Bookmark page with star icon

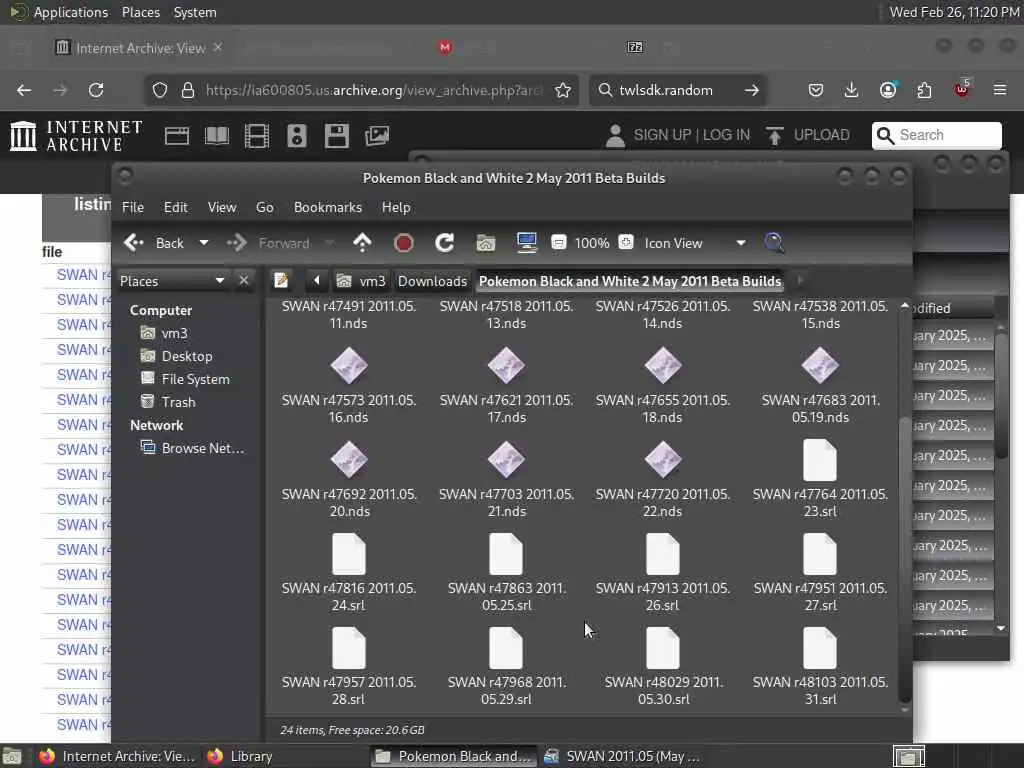point(563,90)
